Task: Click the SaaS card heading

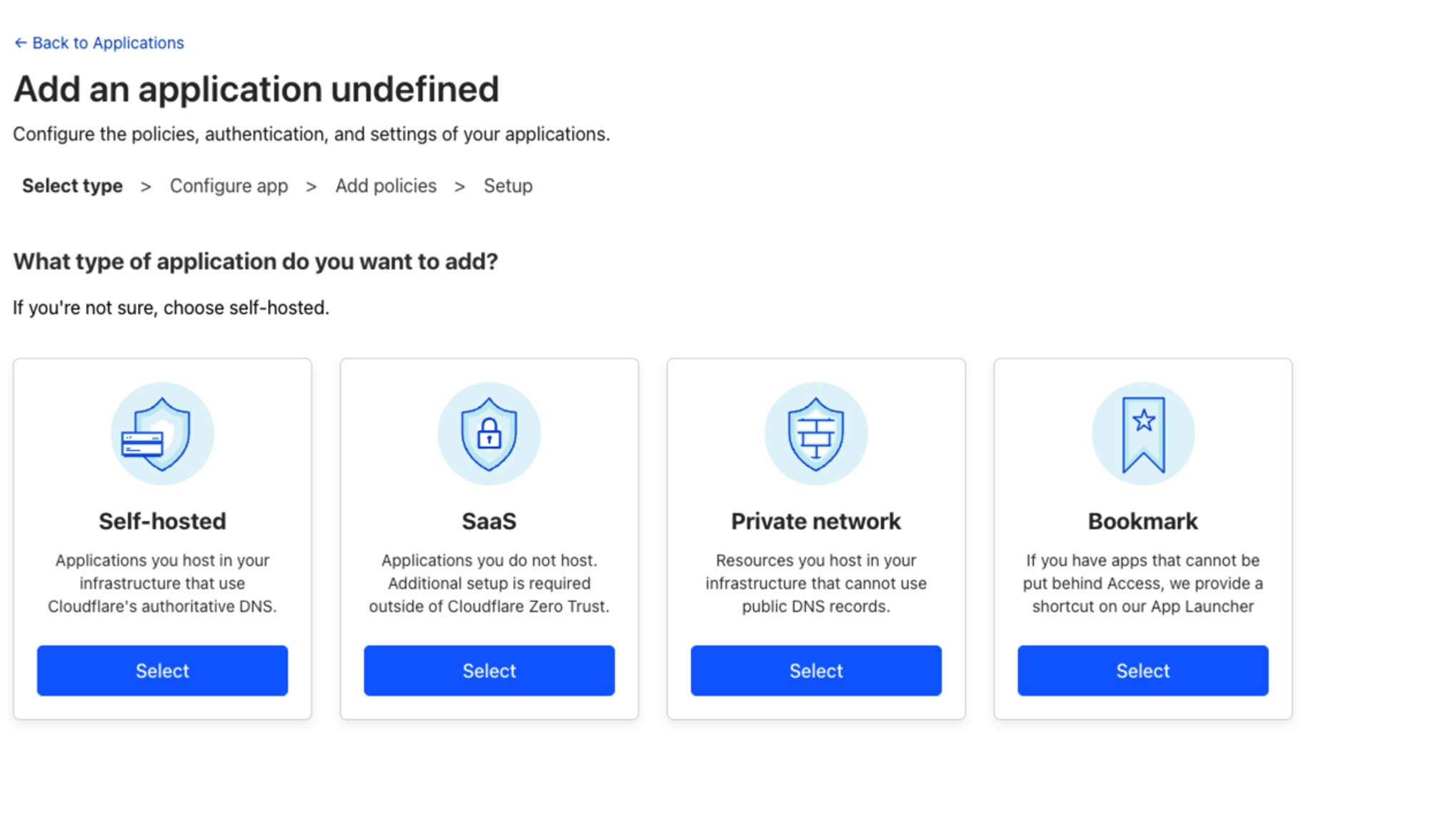Action: coord(489,521)
